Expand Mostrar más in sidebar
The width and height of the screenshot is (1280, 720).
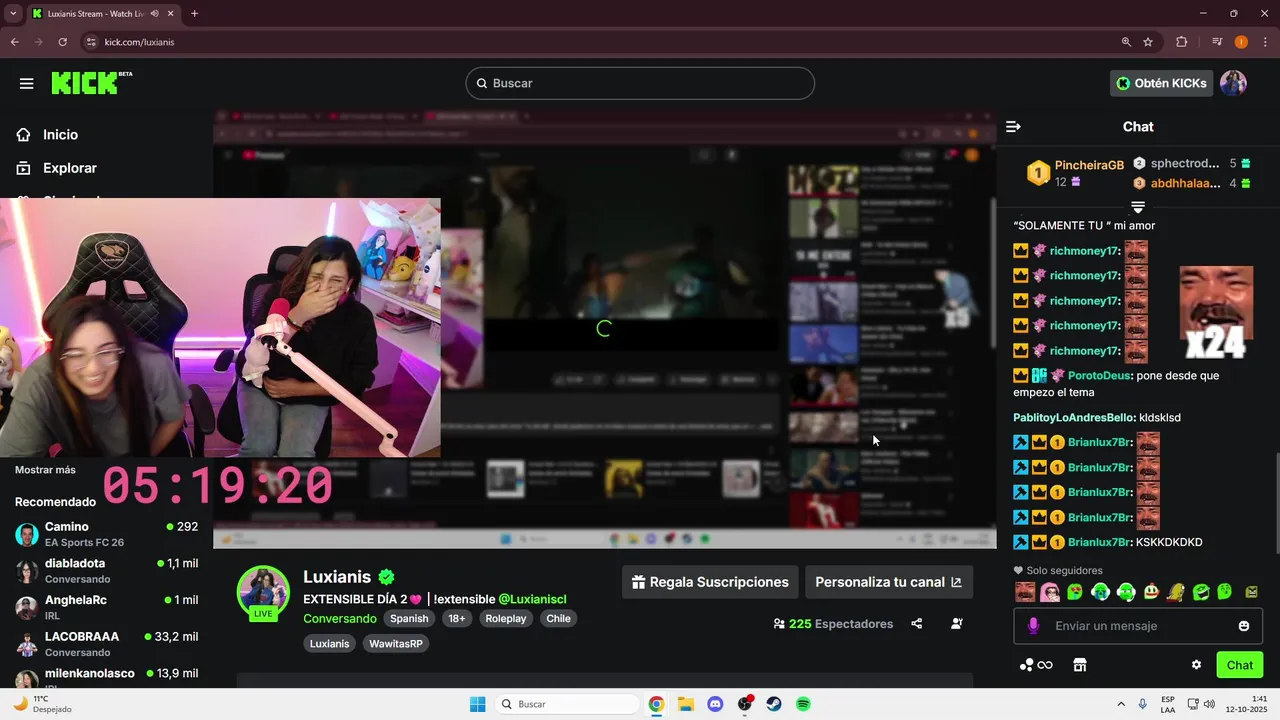point(45,470)
